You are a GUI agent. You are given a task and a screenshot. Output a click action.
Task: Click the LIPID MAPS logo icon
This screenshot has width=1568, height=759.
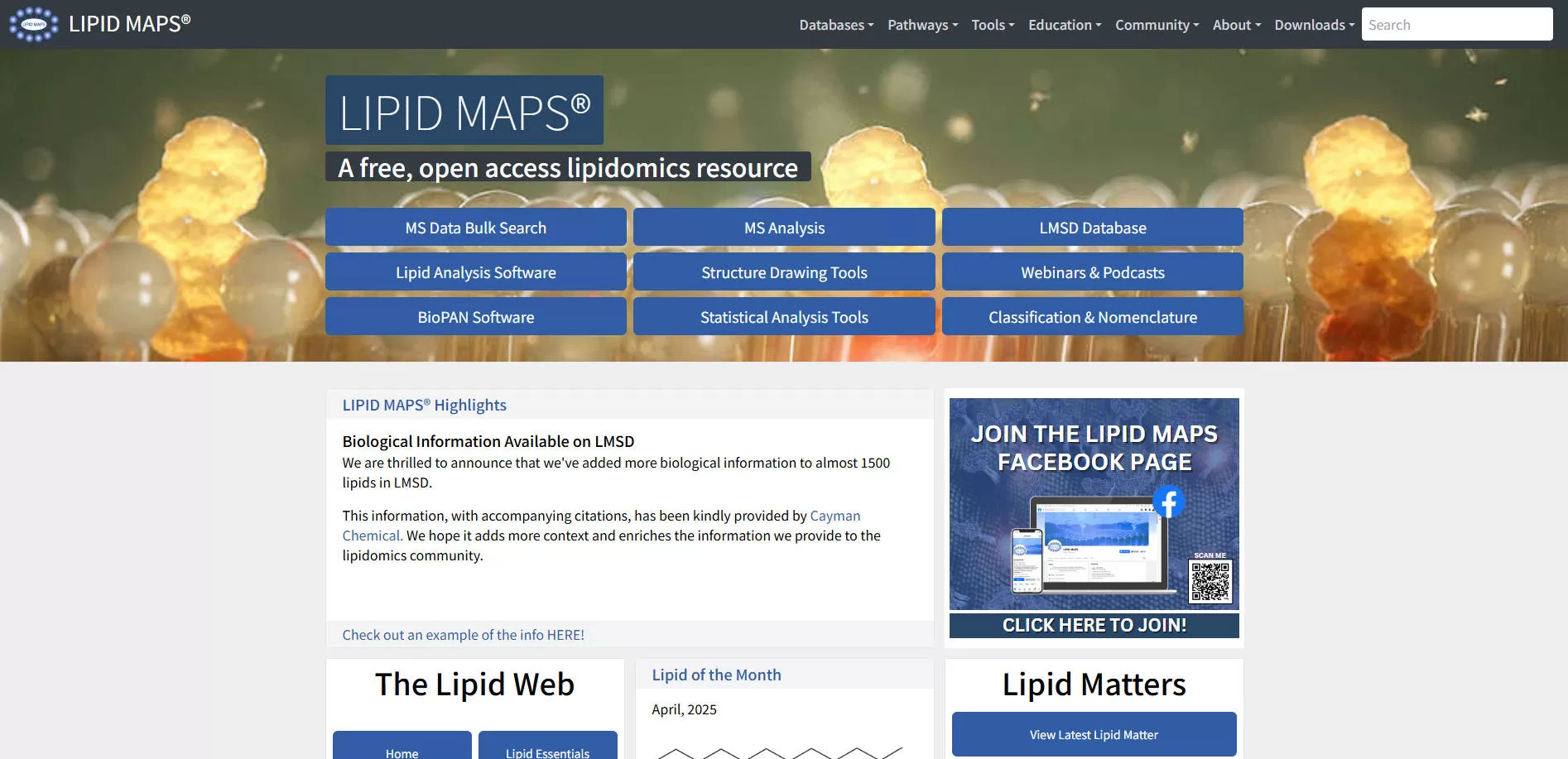coord(34,23)
